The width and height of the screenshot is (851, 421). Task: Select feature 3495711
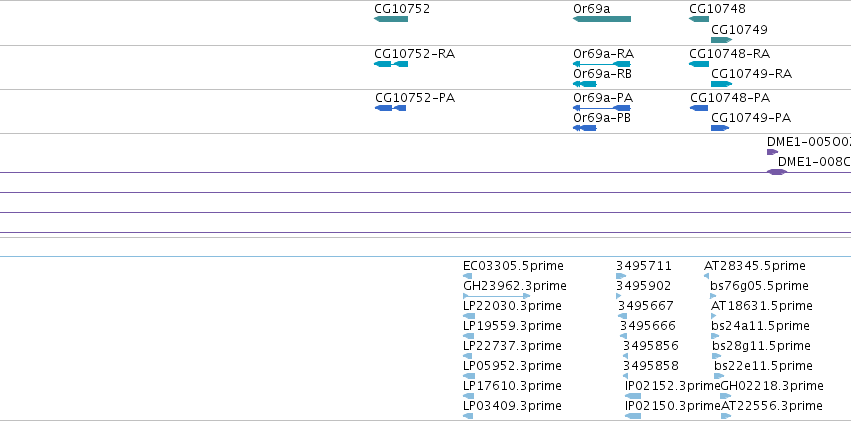click(x=621, y=276)
